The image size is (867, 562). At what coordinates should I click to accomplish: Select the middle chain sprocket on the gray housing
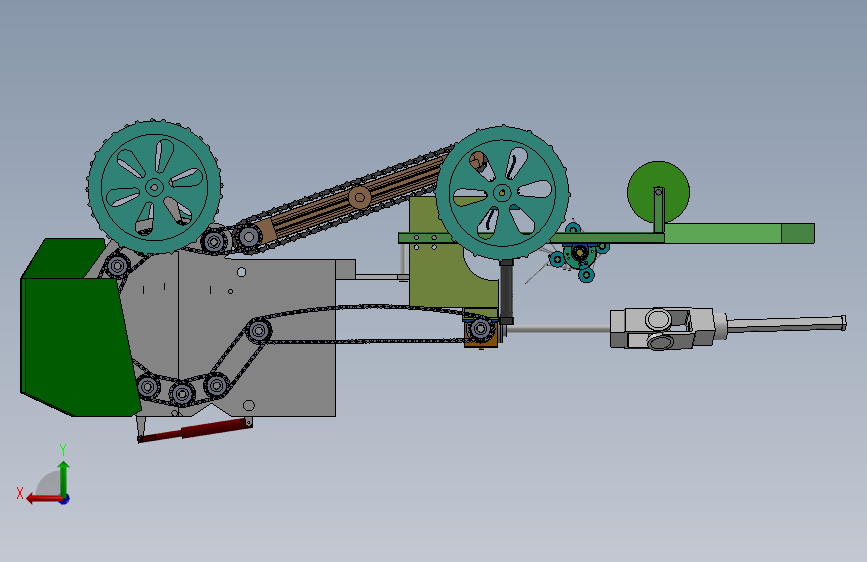(x=258, y=331)
